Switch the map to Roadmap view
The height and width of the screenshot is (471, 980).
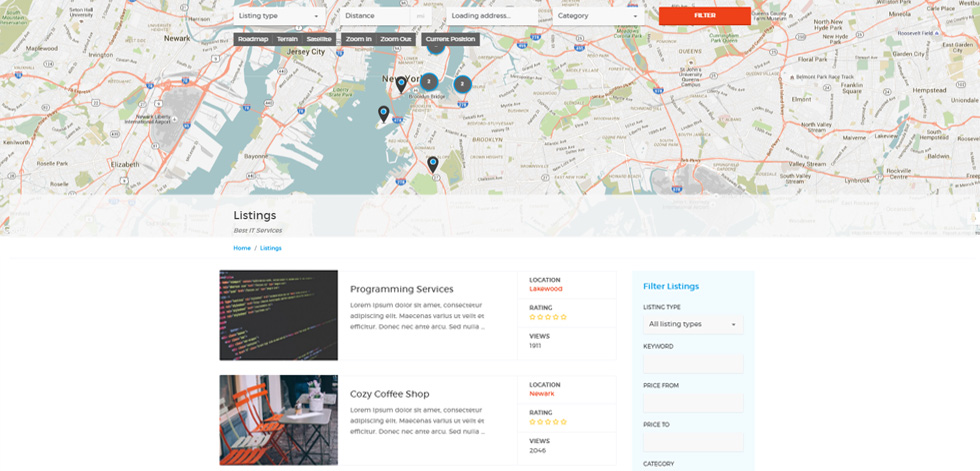coord(253,39)
